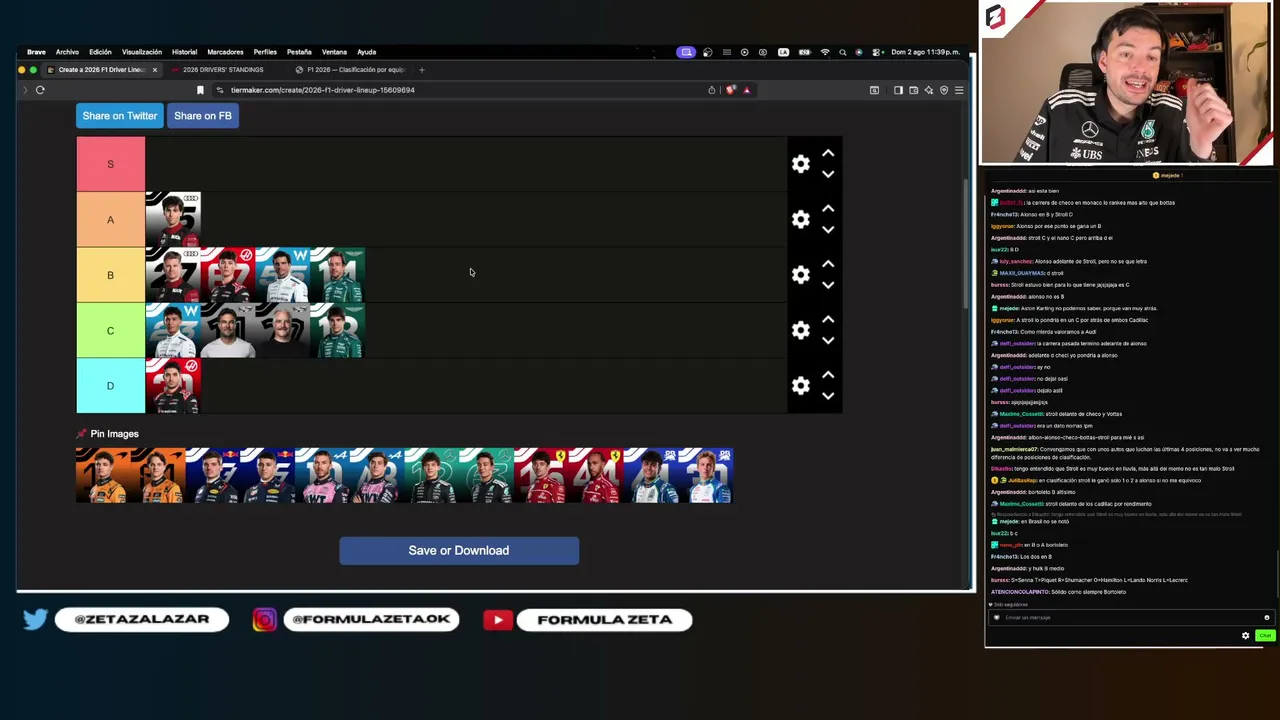Move tier B row down
1280x720 pixels.
click(828, 285)
